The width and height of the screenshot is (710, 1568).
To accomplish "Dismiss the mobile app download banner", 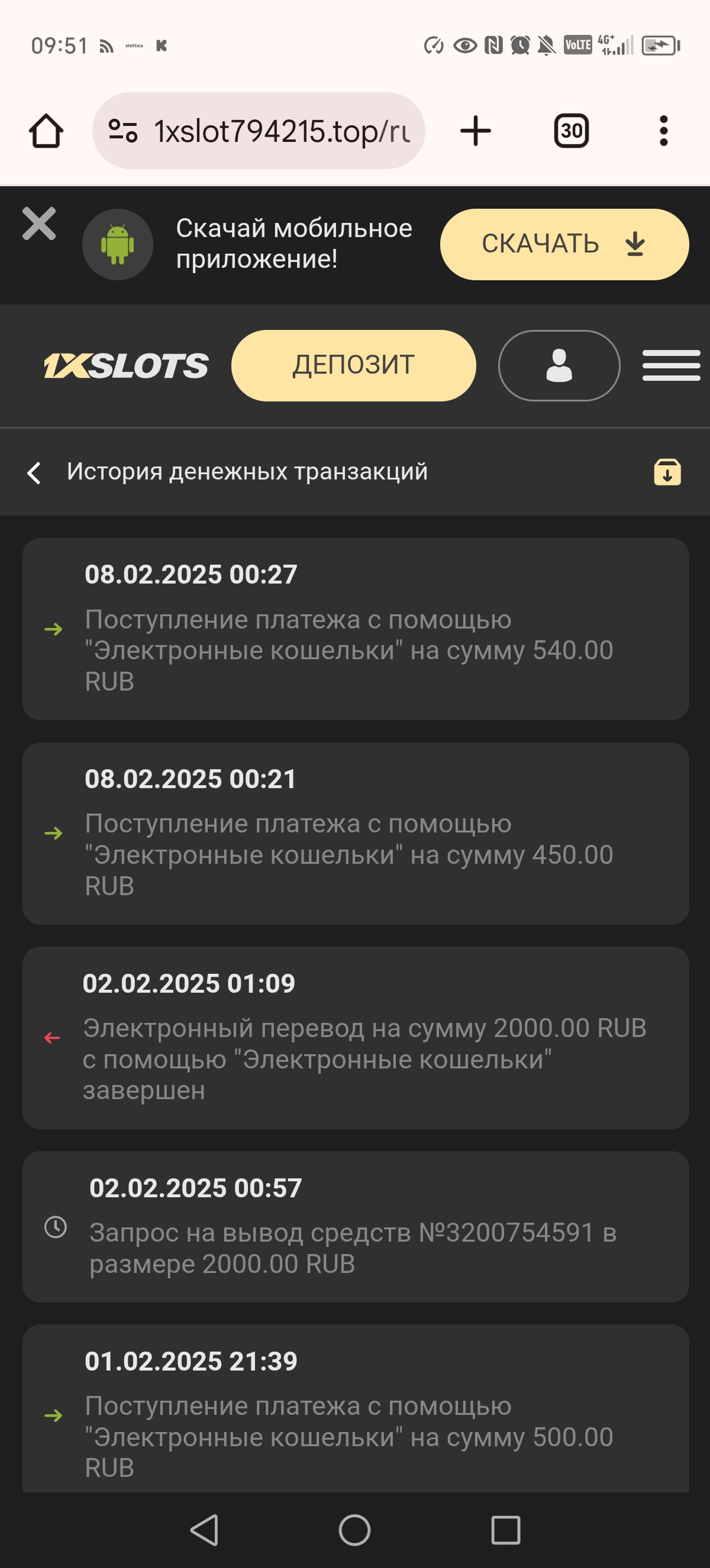I will click(39, 223).
